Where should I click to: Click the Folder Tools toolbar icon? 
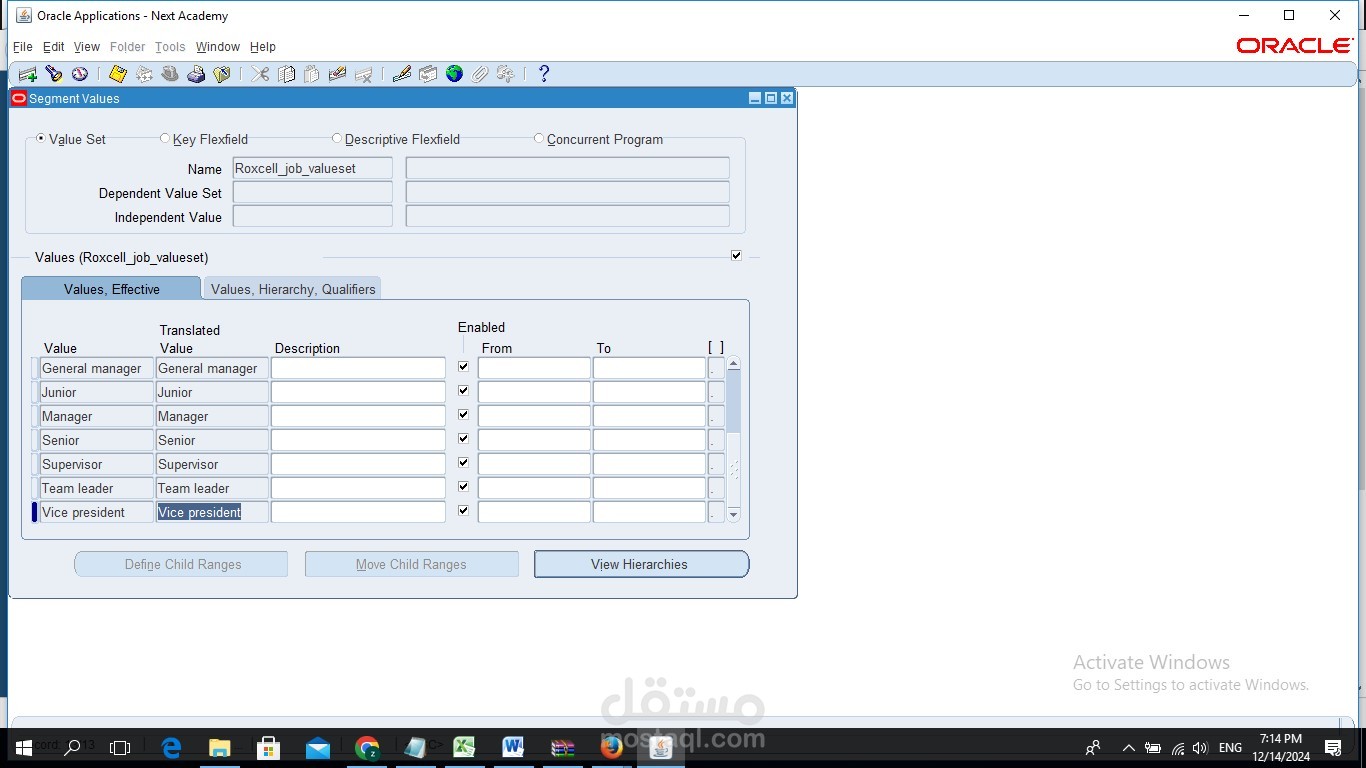506,74
